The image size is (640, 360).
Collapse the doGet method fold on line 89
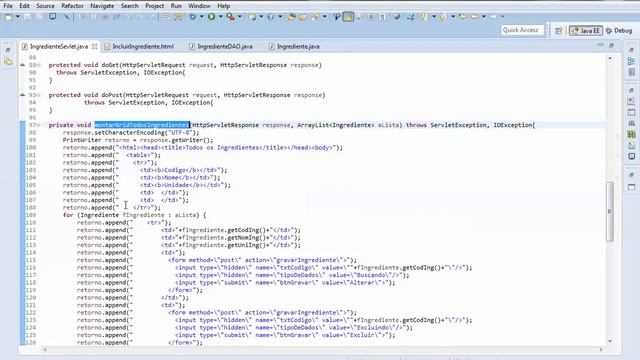tap(39, 65)
